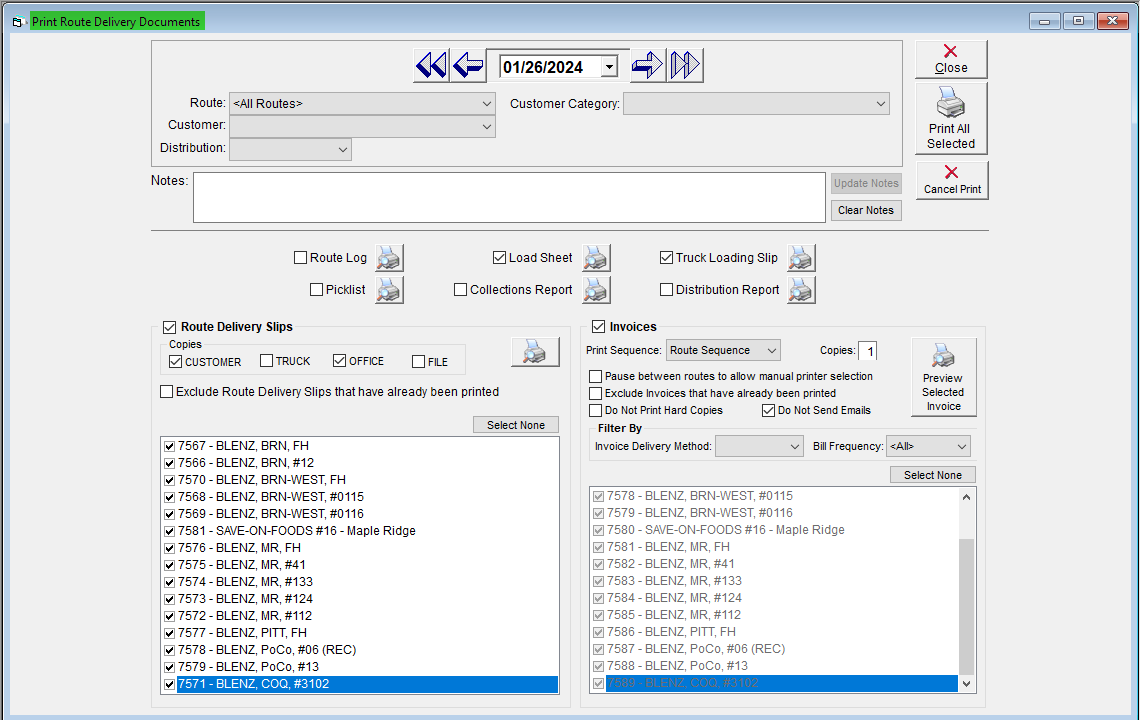The height and width of the screenshot is (720, 1140).
Task: Preview the Picklist report
Action: (x=389, y=289)
